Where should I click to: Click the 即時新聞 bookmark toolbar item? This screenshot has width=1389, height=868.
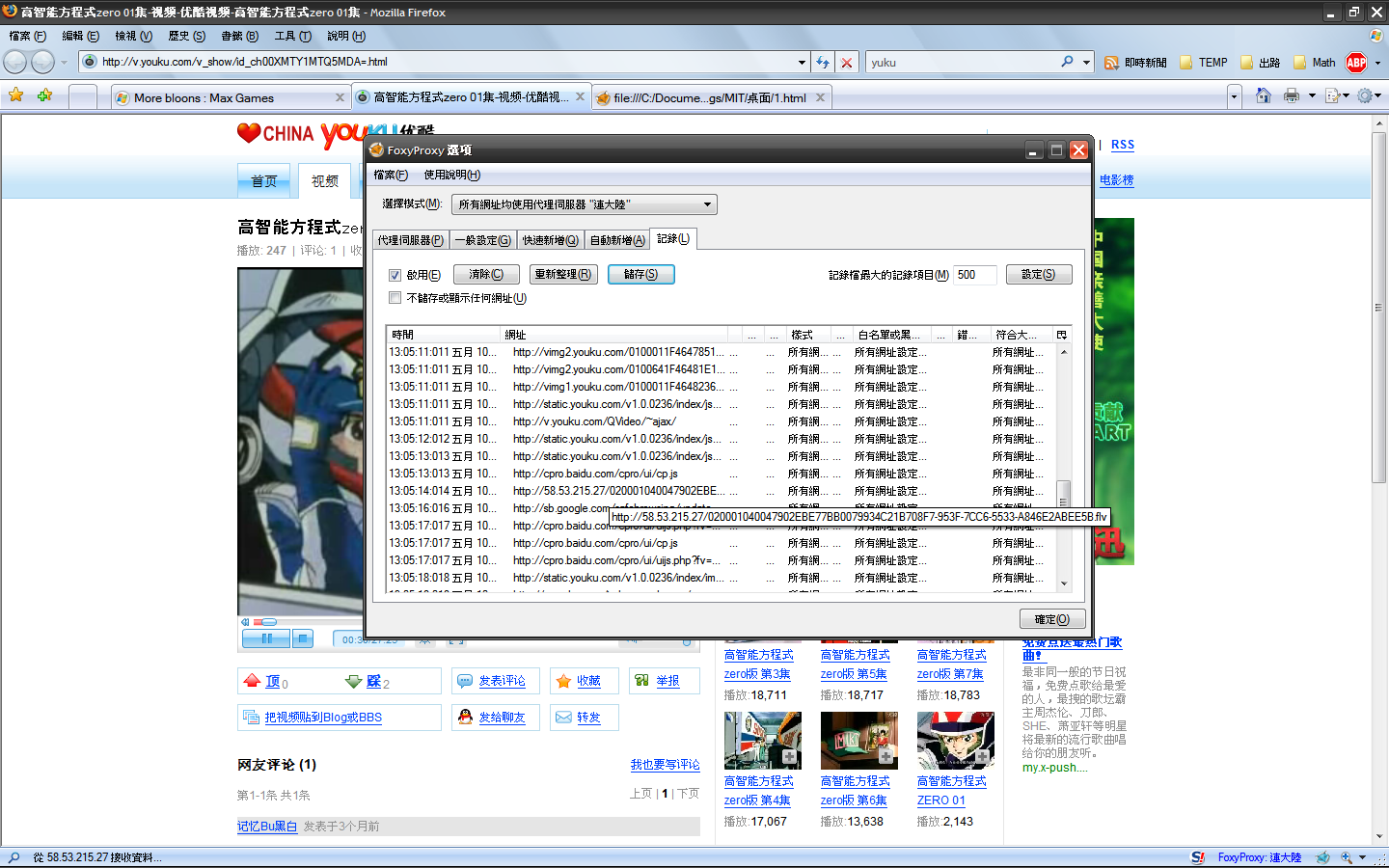[1136, 63]
